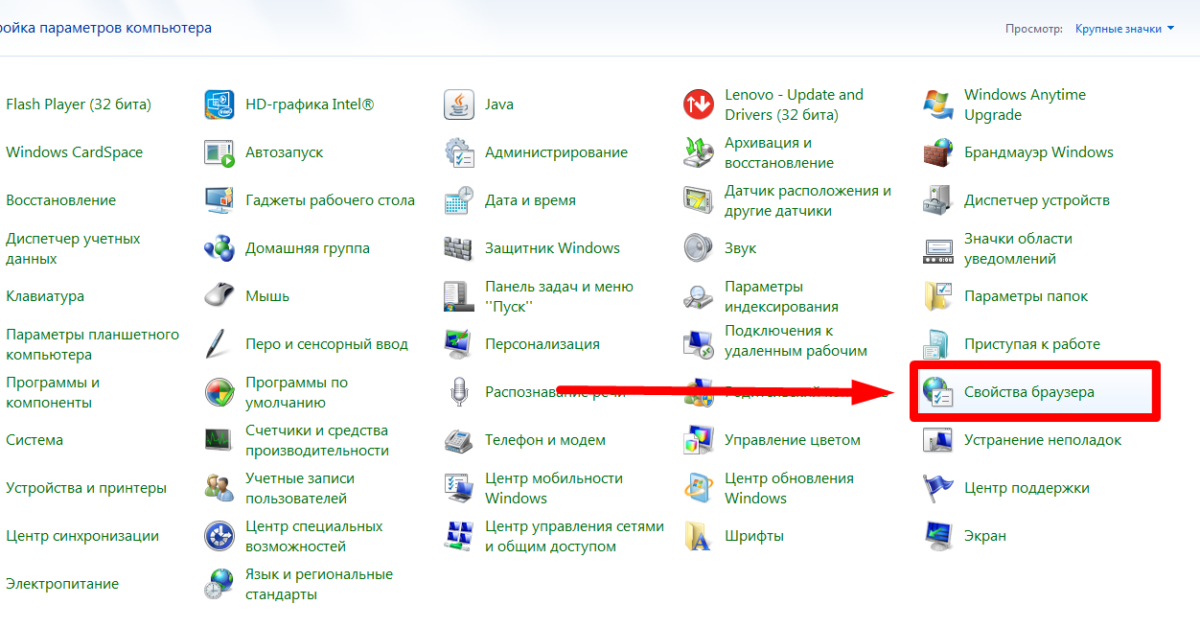Open Домашняя группа icon
The image size is (1200, 628).
point(219,248)
